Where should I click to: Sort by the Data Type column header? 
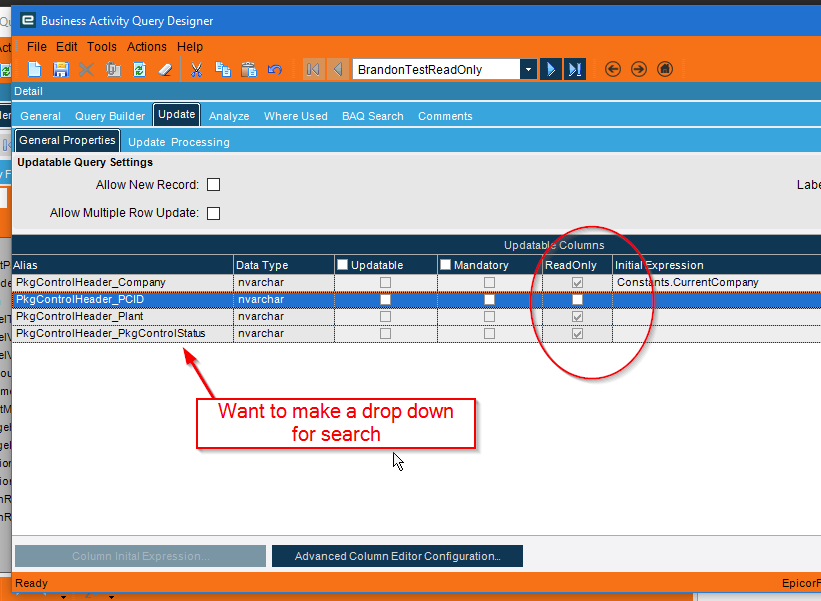click(x=284, y=265)
